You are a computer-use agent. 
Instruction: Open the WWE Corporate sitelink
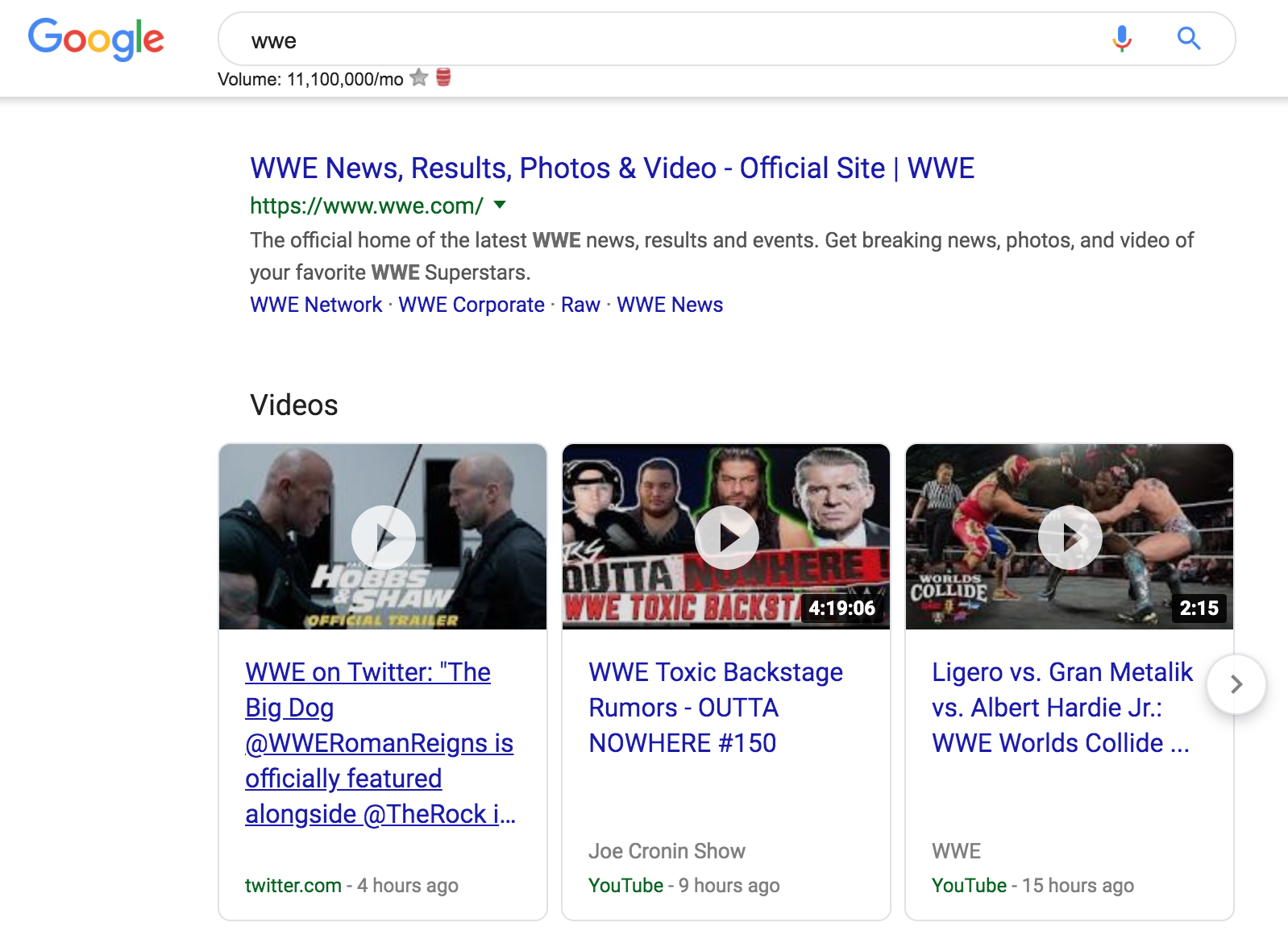click(472, 305)
